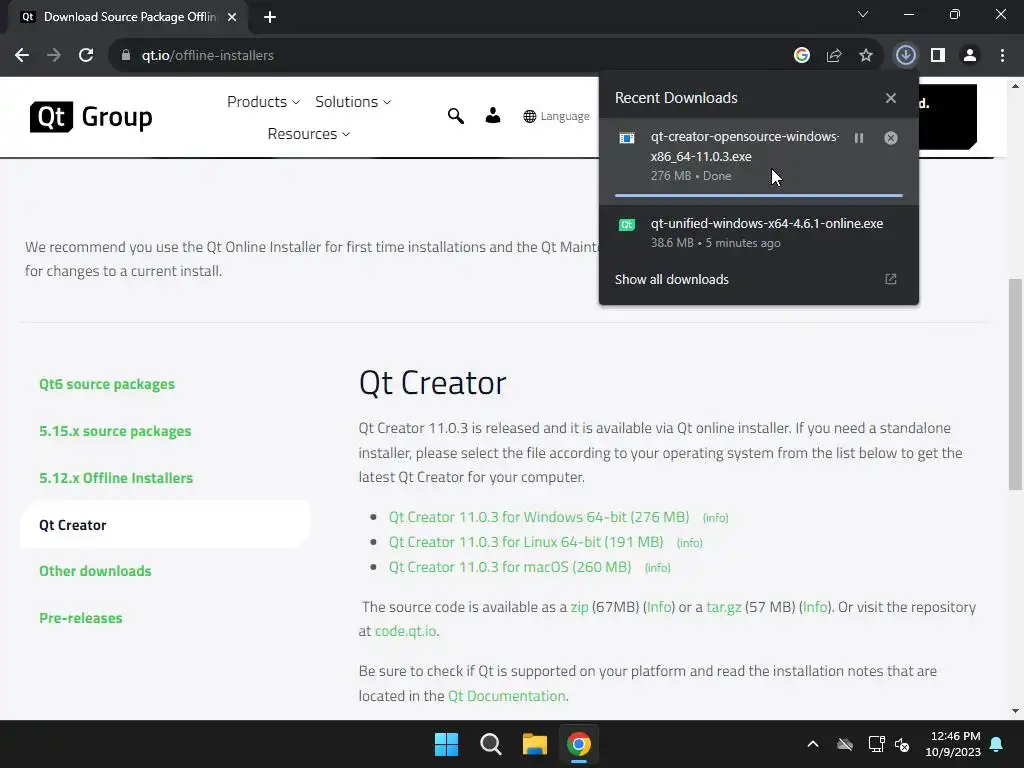Image resolution: width=1024 pixels, height=768 pixels.
Task: Open Windows taskbar Search
Action: tap(490, 744)
